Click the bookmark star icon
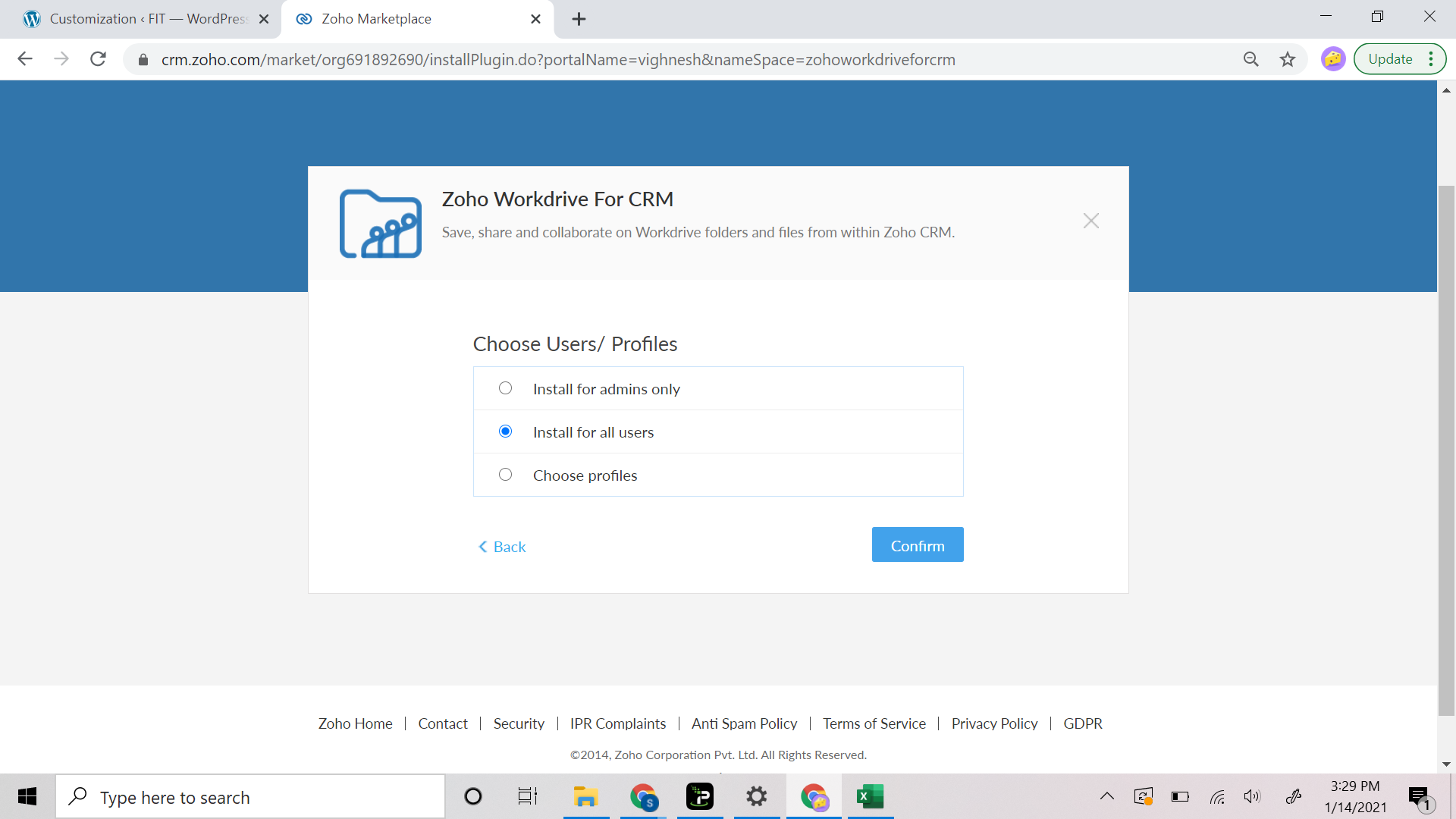Image resolution: width=1456 pixels, height=819 pixels. coord(1288,59)
